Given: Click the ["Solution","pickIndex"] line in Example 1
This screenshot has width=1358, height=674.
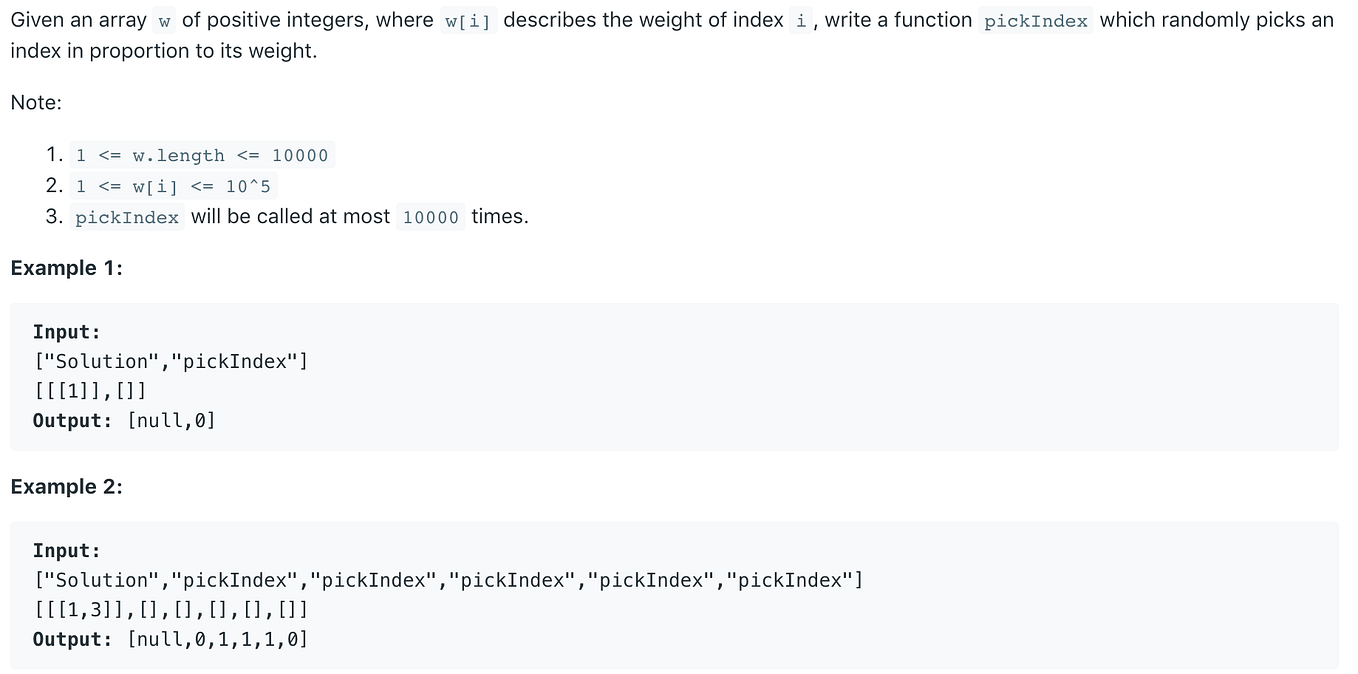Looking at the screenshot, I should 170,361.
